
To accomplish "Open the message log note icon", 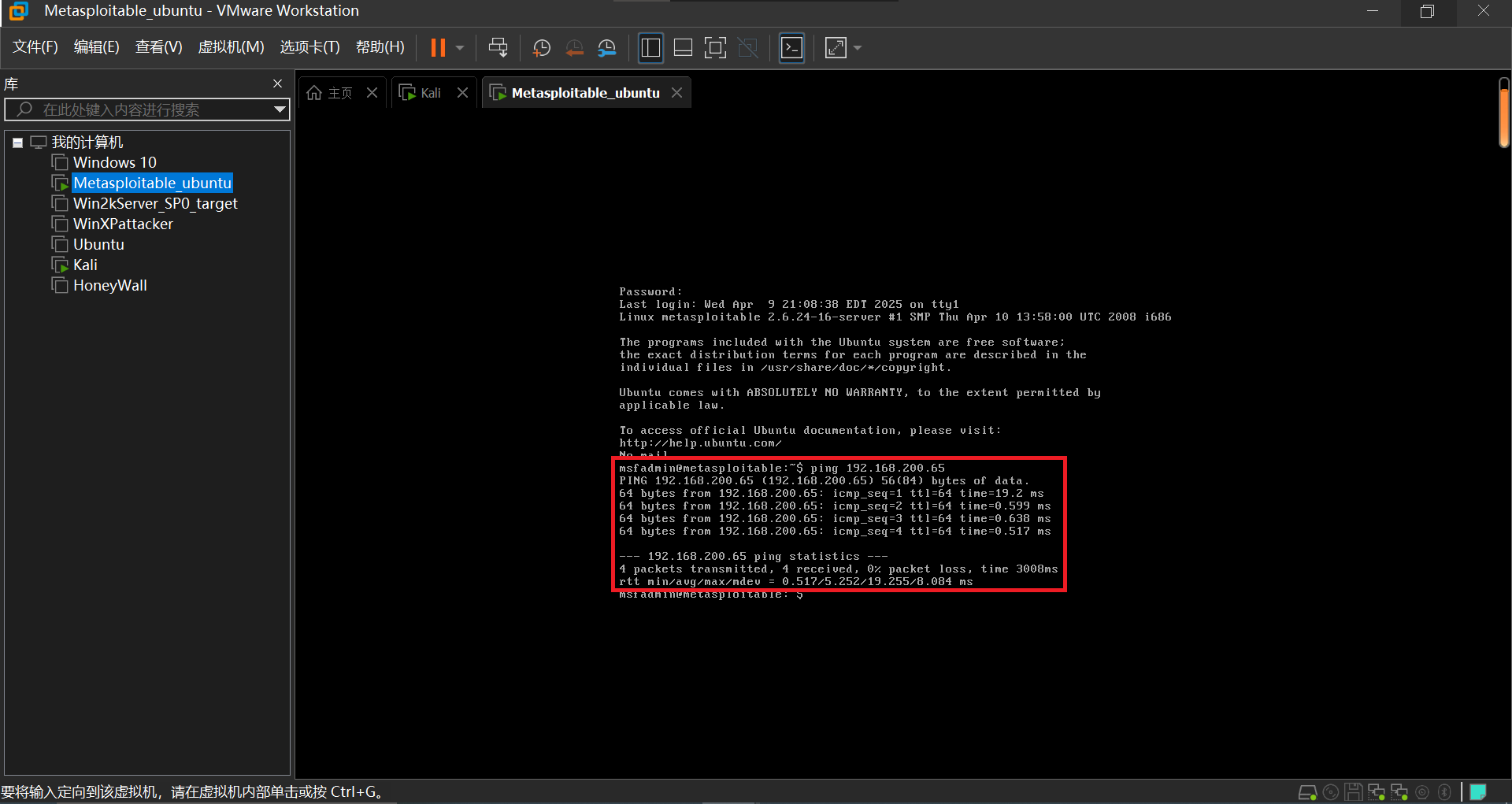I will (x=1478, y=792).
